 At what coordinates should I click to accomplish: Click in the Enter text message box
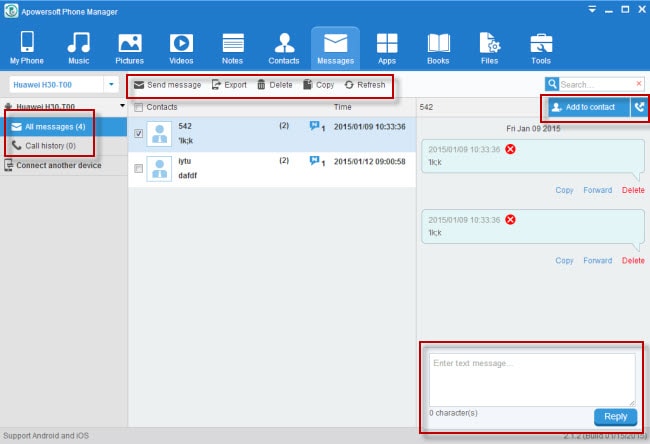pyautogui.click(x=532, y=380)
